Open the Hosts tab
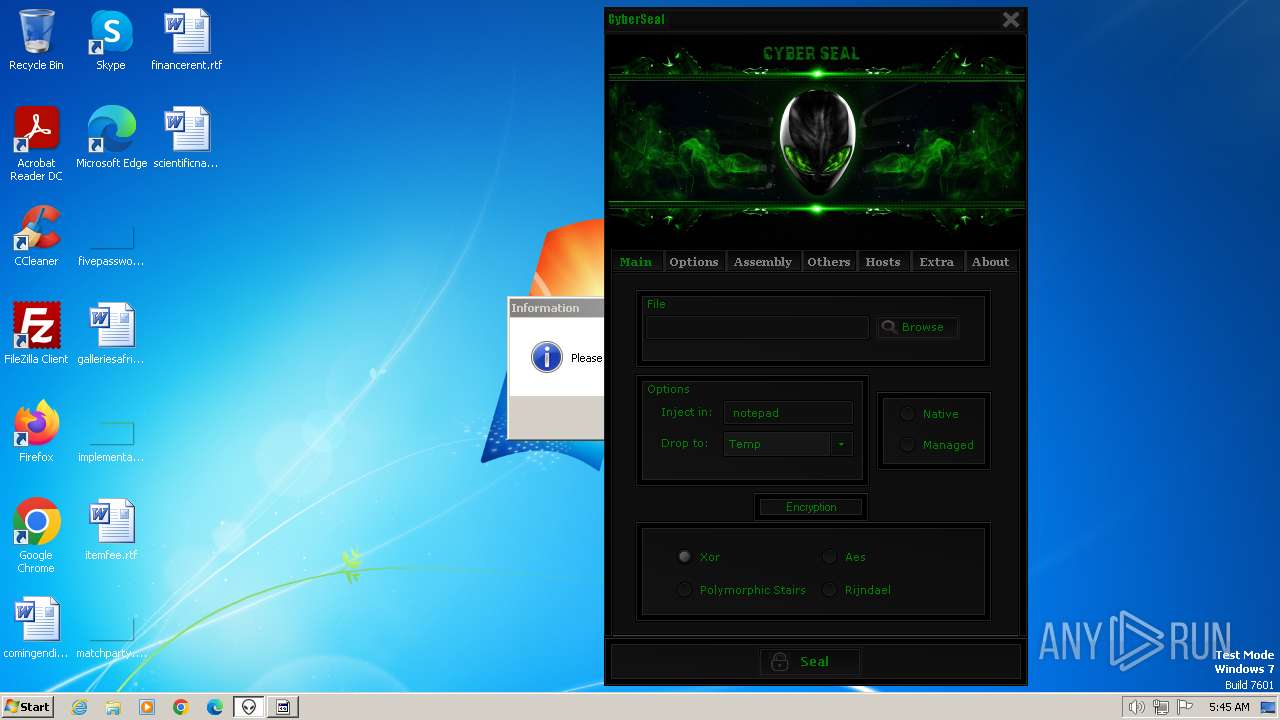The image size is (1280, 720). point(883,262)
